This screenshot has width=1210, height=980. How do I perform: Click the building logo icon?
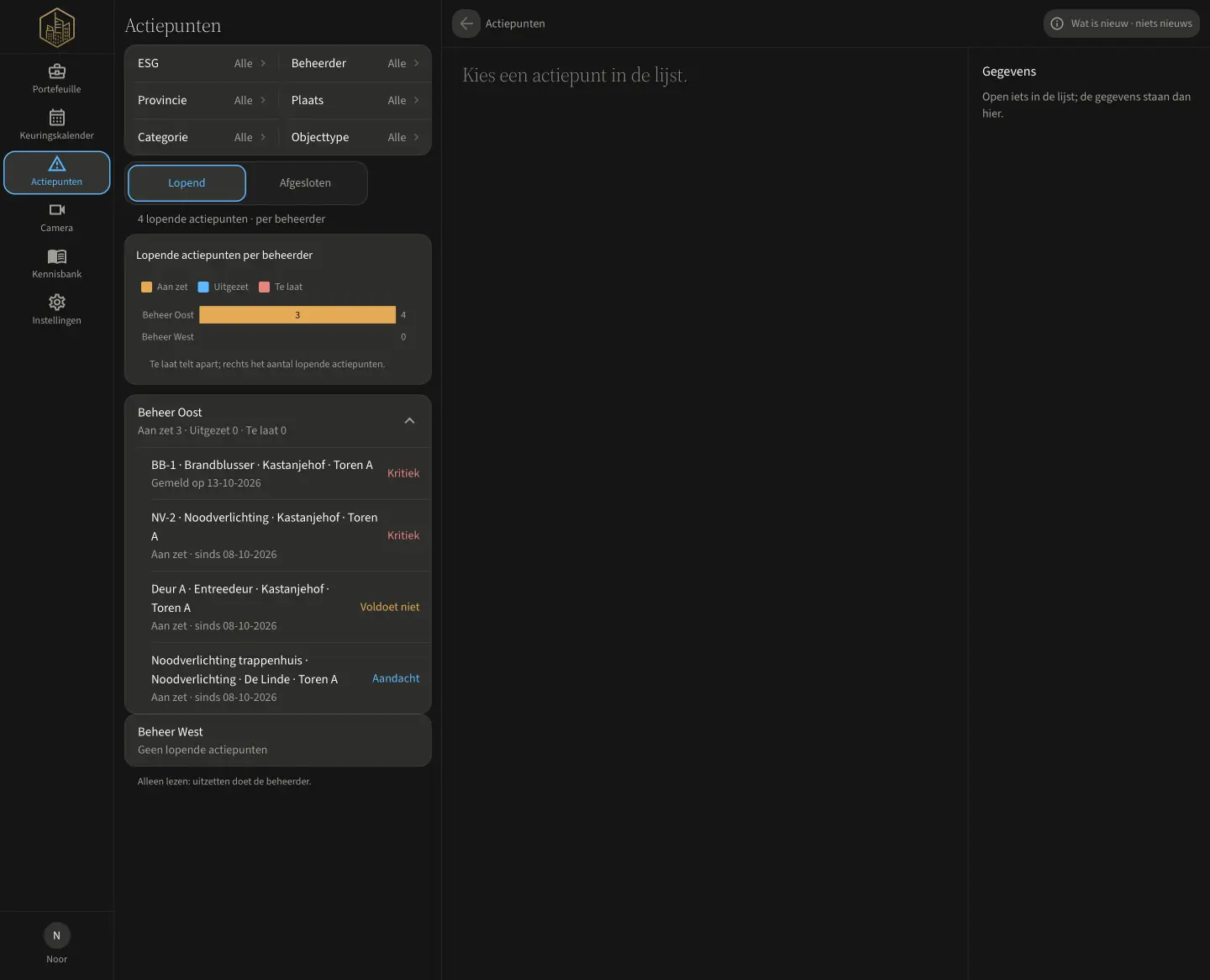tap(57, 27)
